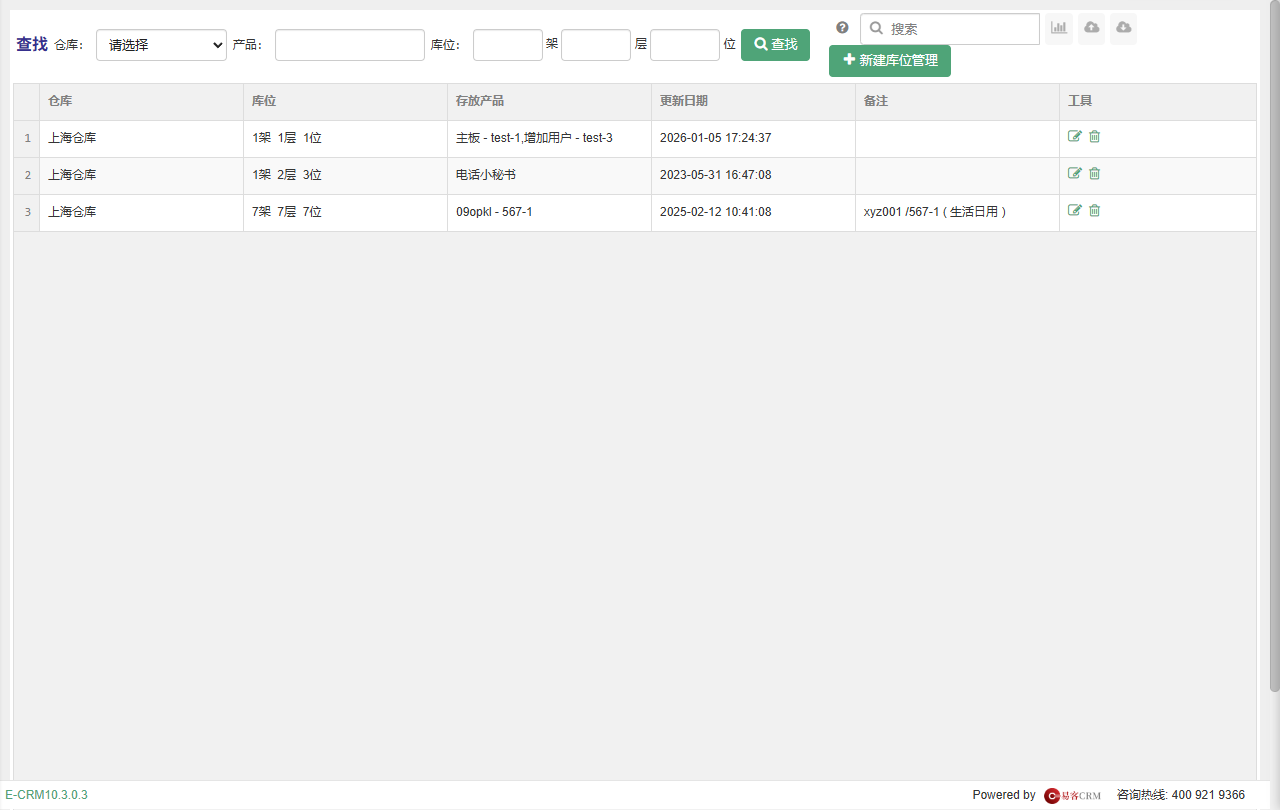Click the 层 layer number input
1280x810 pixels.
596,45
